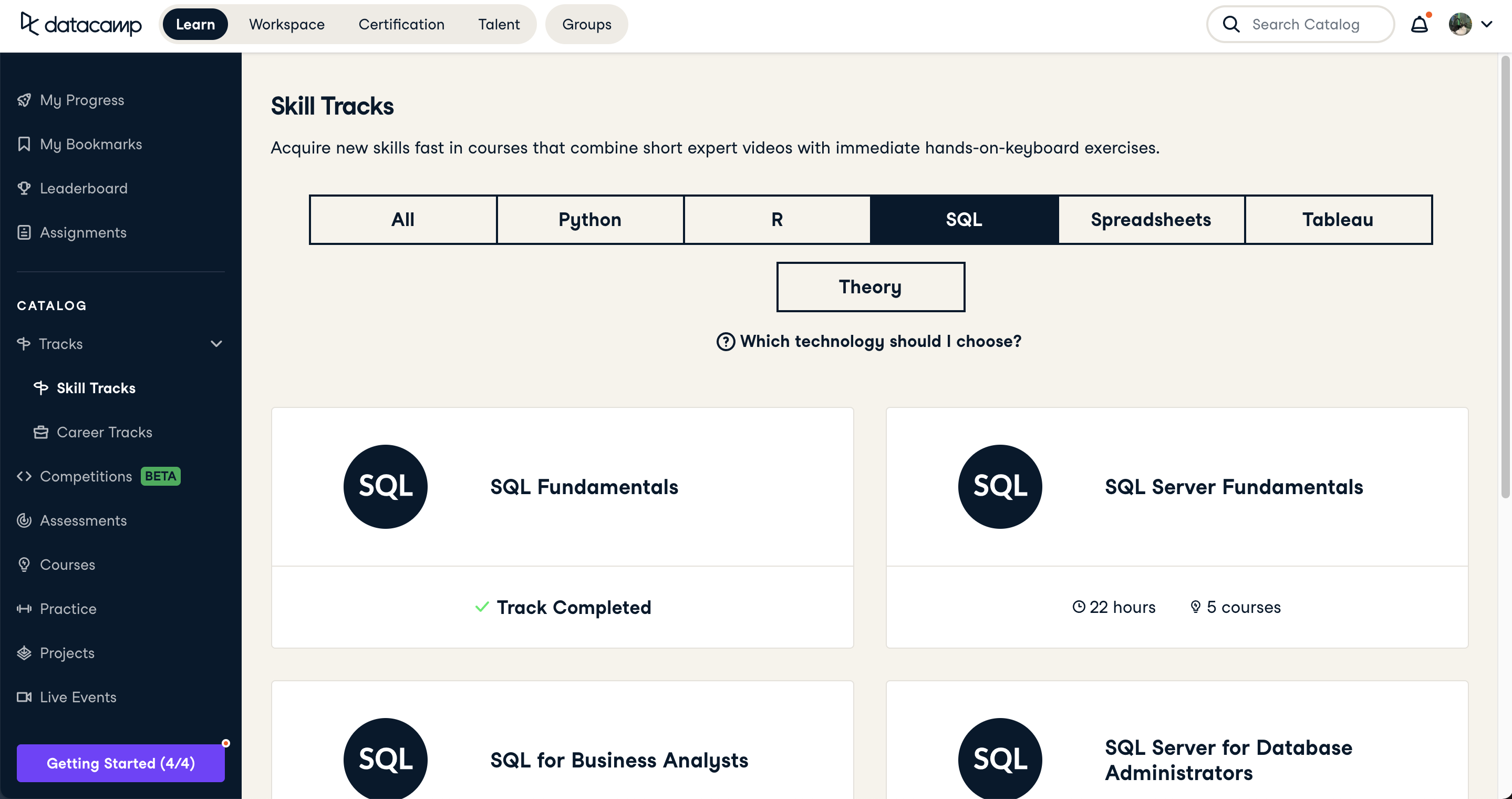Select the Tableau technology filter
Screen dimensions: 1512x799
[1338, 220]
